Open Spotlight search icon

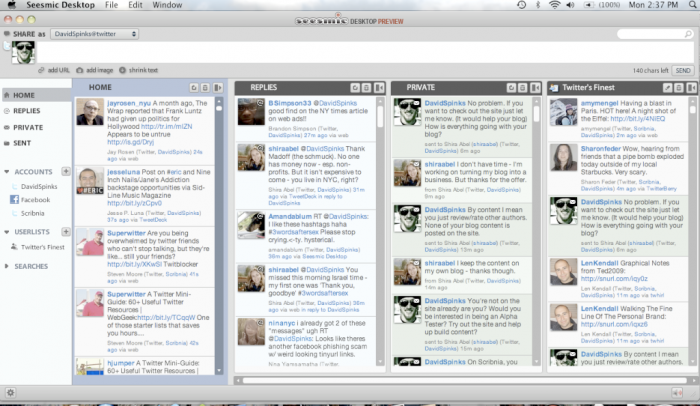click(x=692, y=5)
